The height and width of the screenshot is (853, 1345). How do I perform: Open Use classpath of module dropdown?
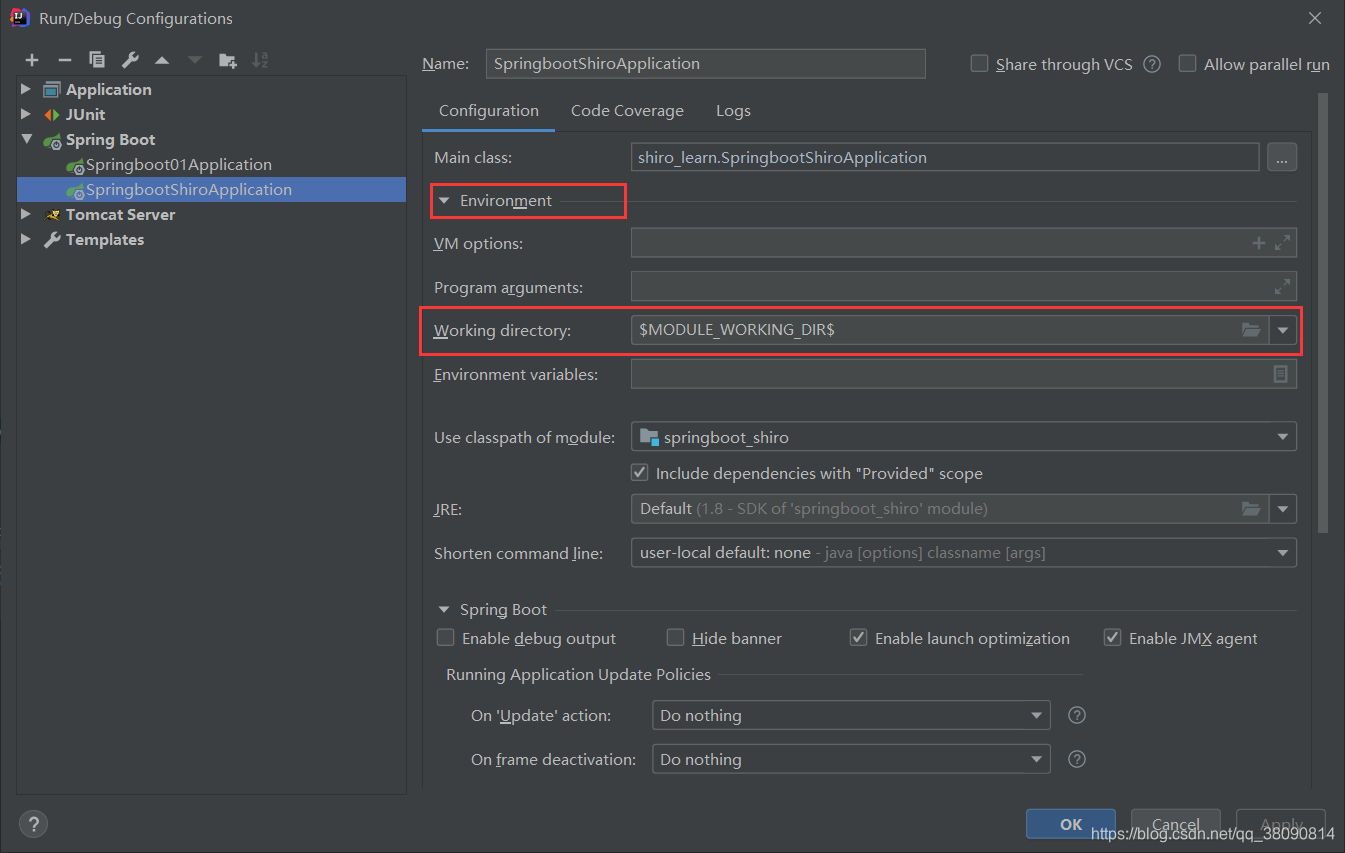[x=1282, y=437]
